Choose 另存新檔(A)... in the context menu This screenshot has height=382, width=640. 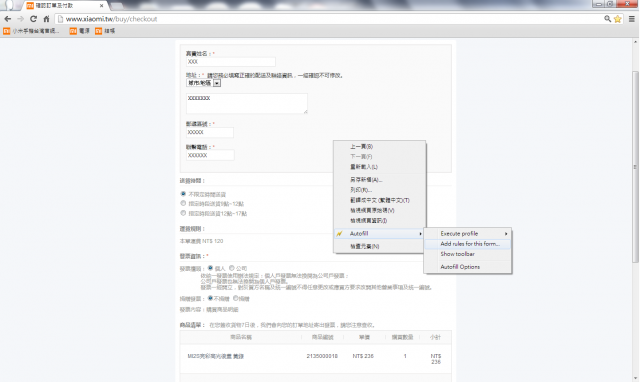[380, 180]
